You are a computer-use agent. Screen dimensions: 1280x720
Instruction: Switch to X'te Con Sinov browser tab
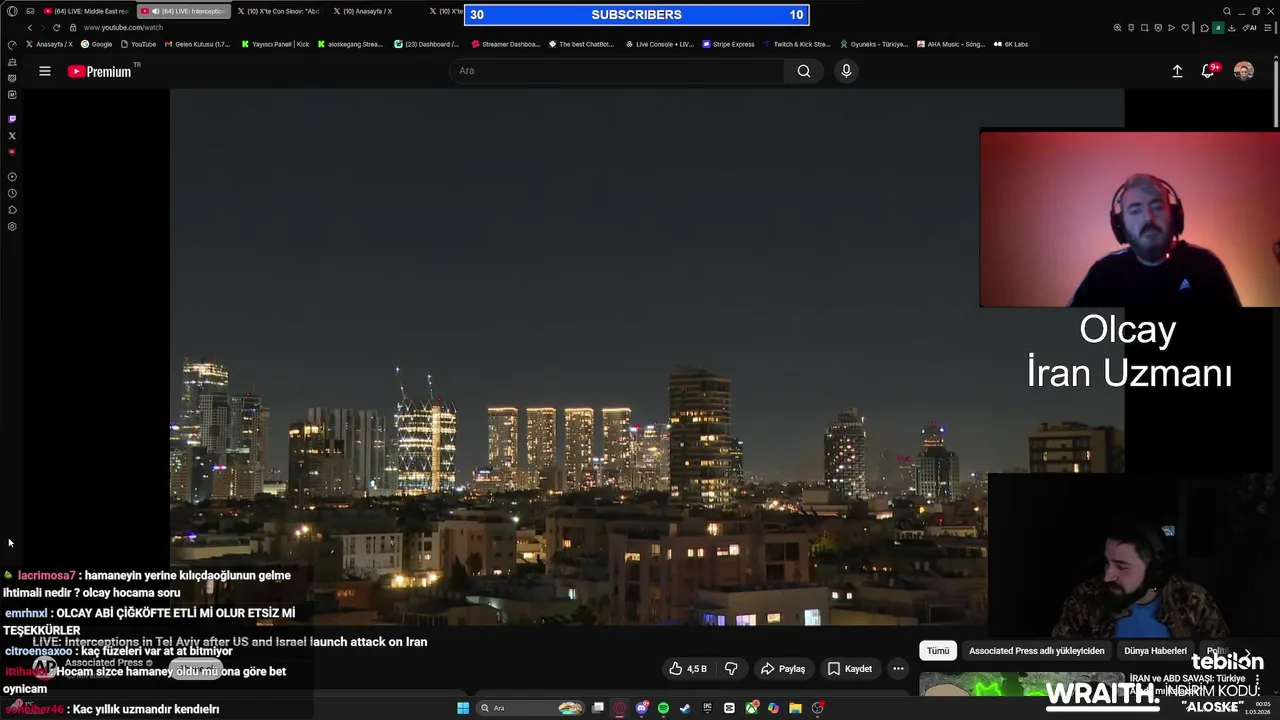[278, 11]
